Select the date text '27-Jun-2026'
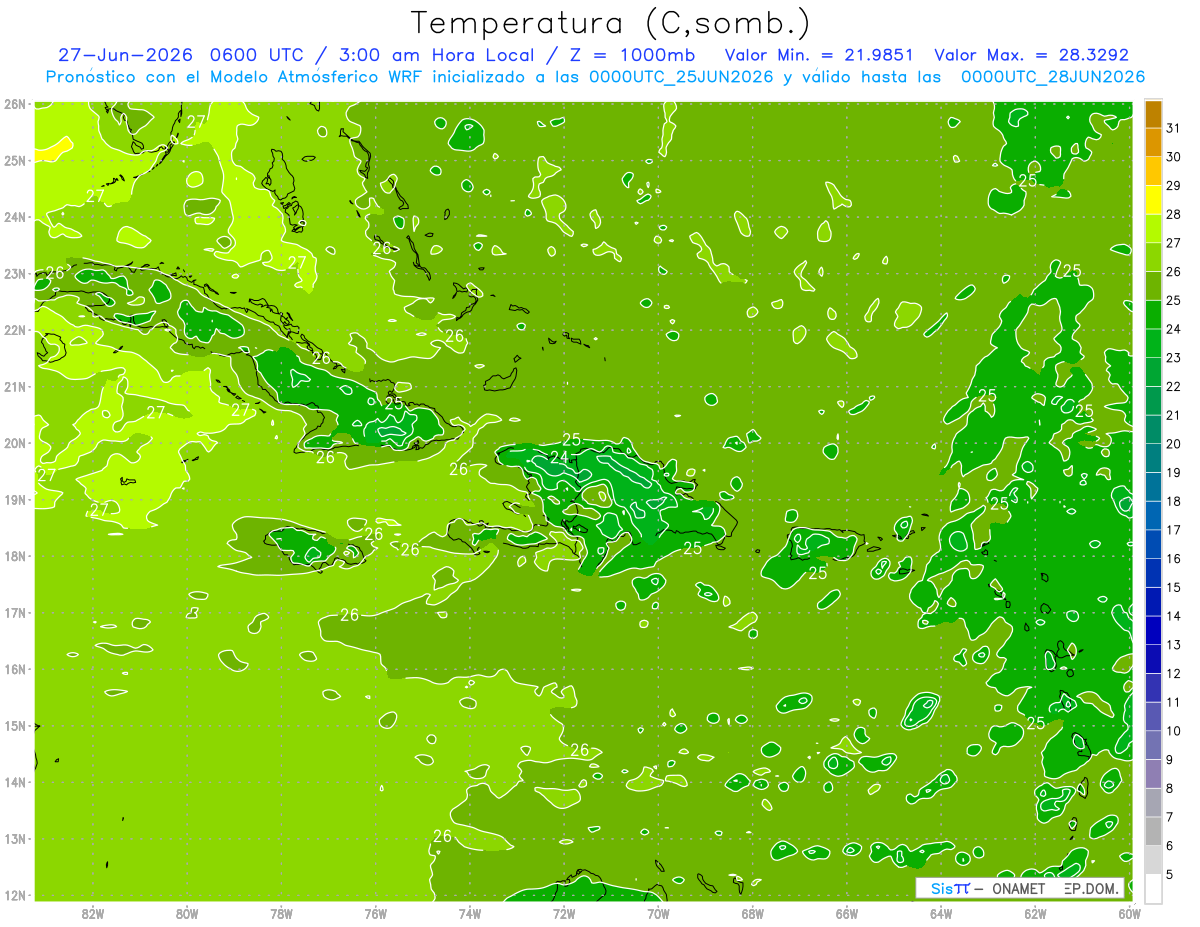 (x=124, y=55)
